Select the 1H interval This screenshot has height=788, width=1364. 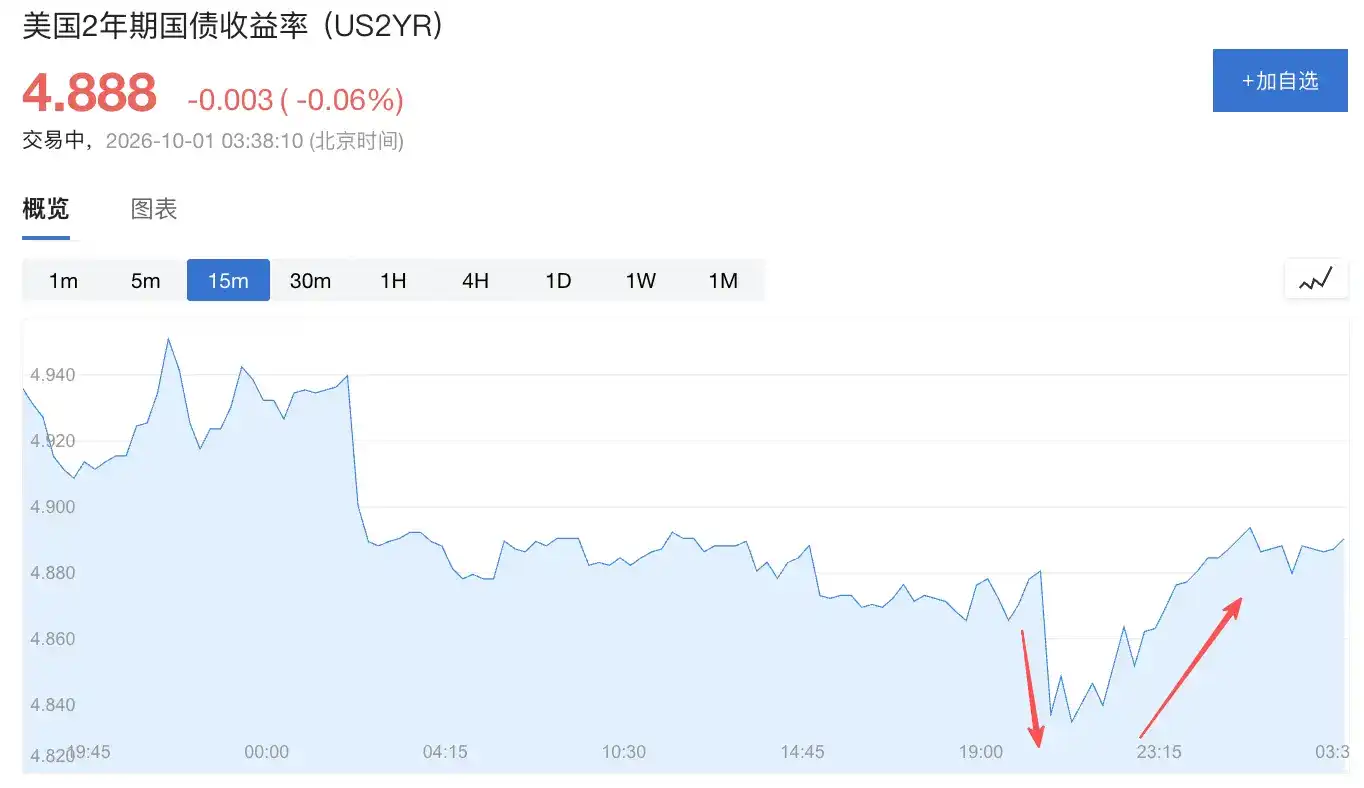[393, 280]
